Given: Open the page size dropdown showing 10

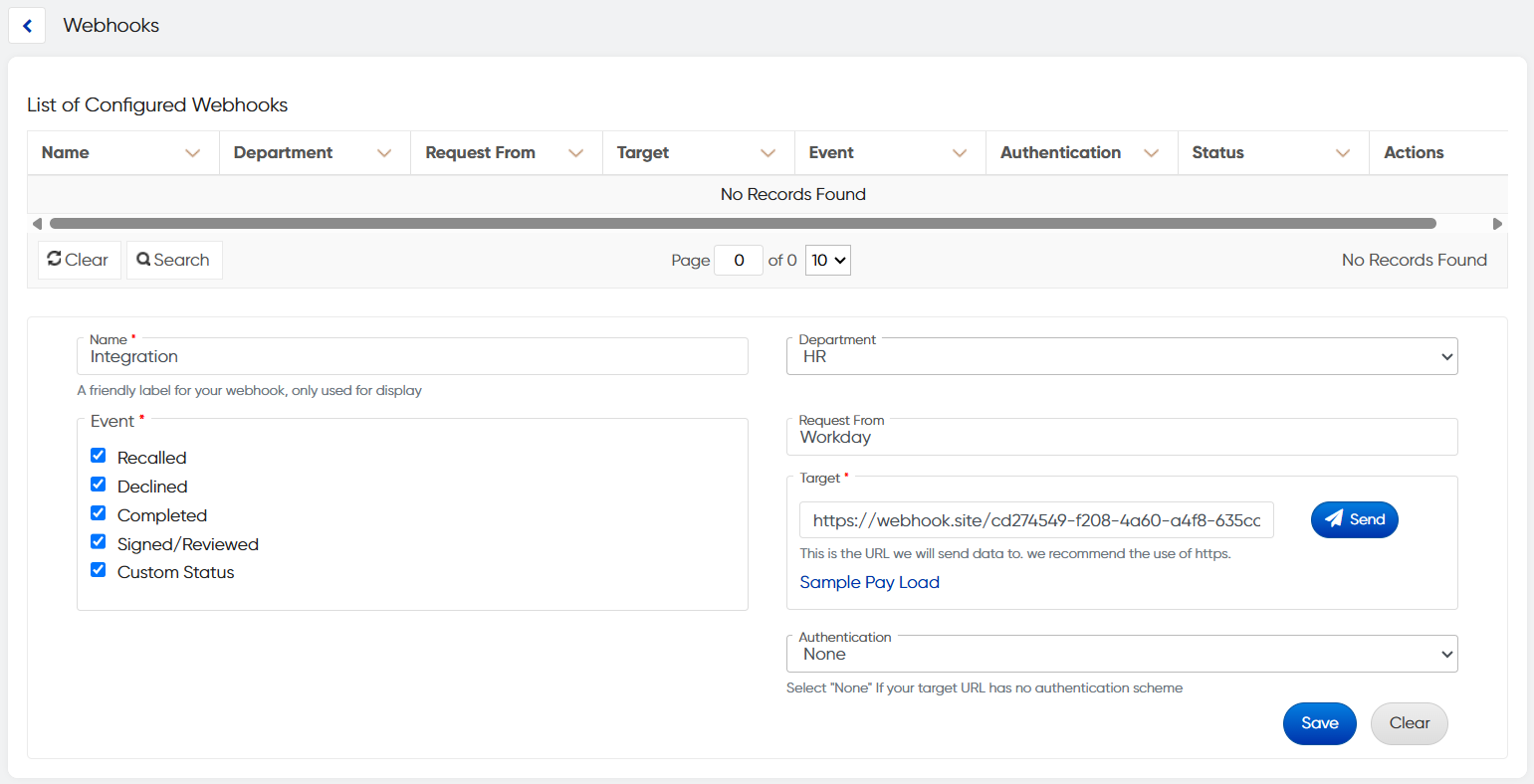Looking at the screenshot, I should tap(827, 261).
